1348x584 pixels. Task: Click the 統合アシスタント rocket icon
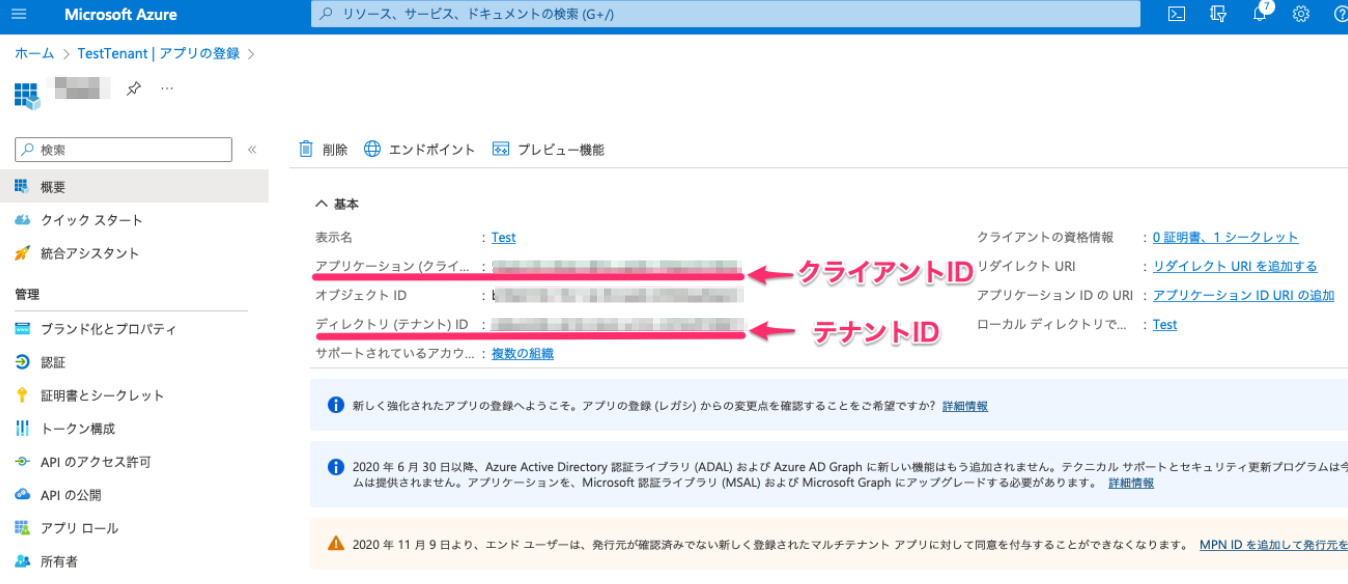click(x=22, y=253)
